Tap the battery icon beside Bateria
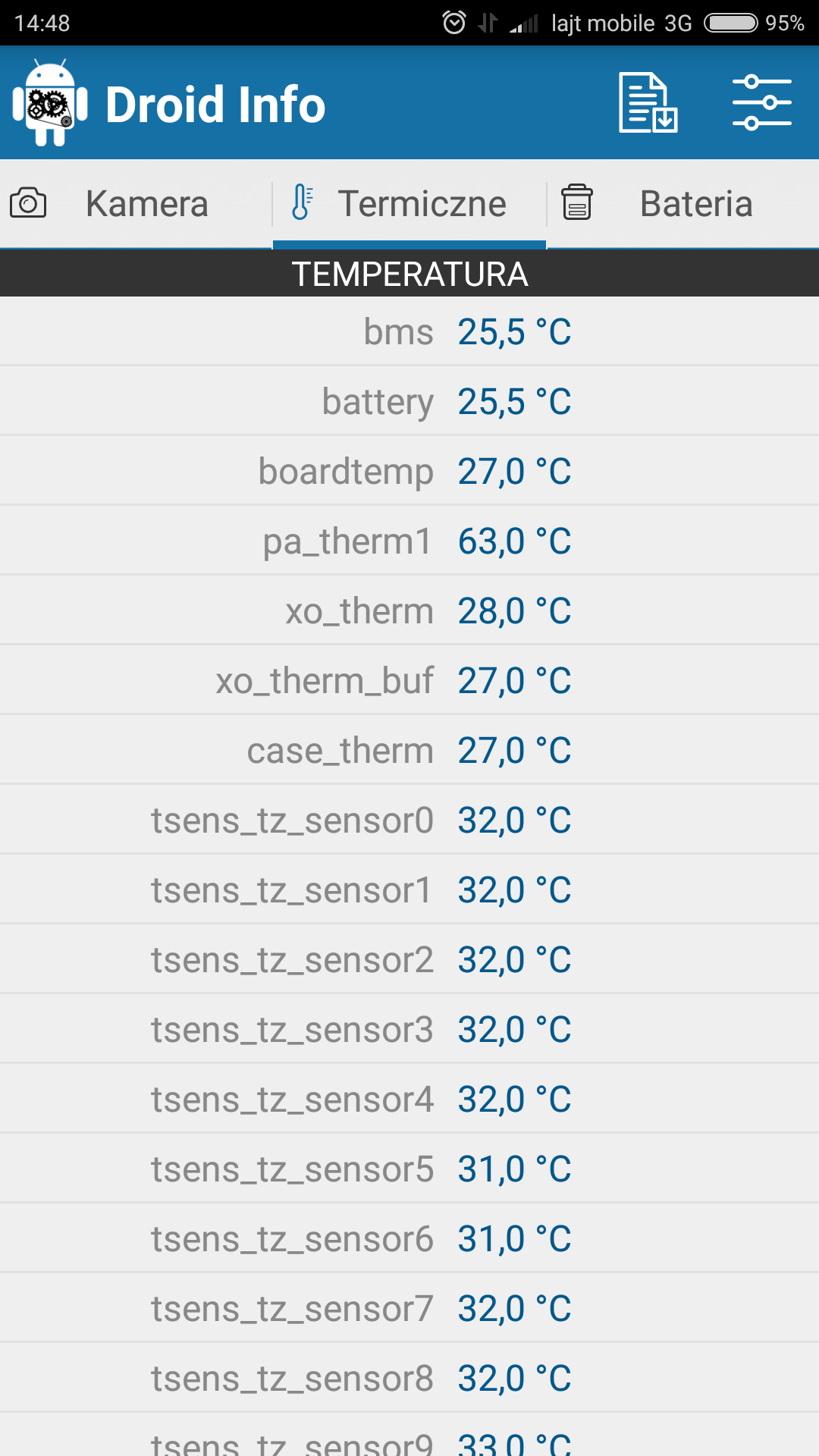 577,202
